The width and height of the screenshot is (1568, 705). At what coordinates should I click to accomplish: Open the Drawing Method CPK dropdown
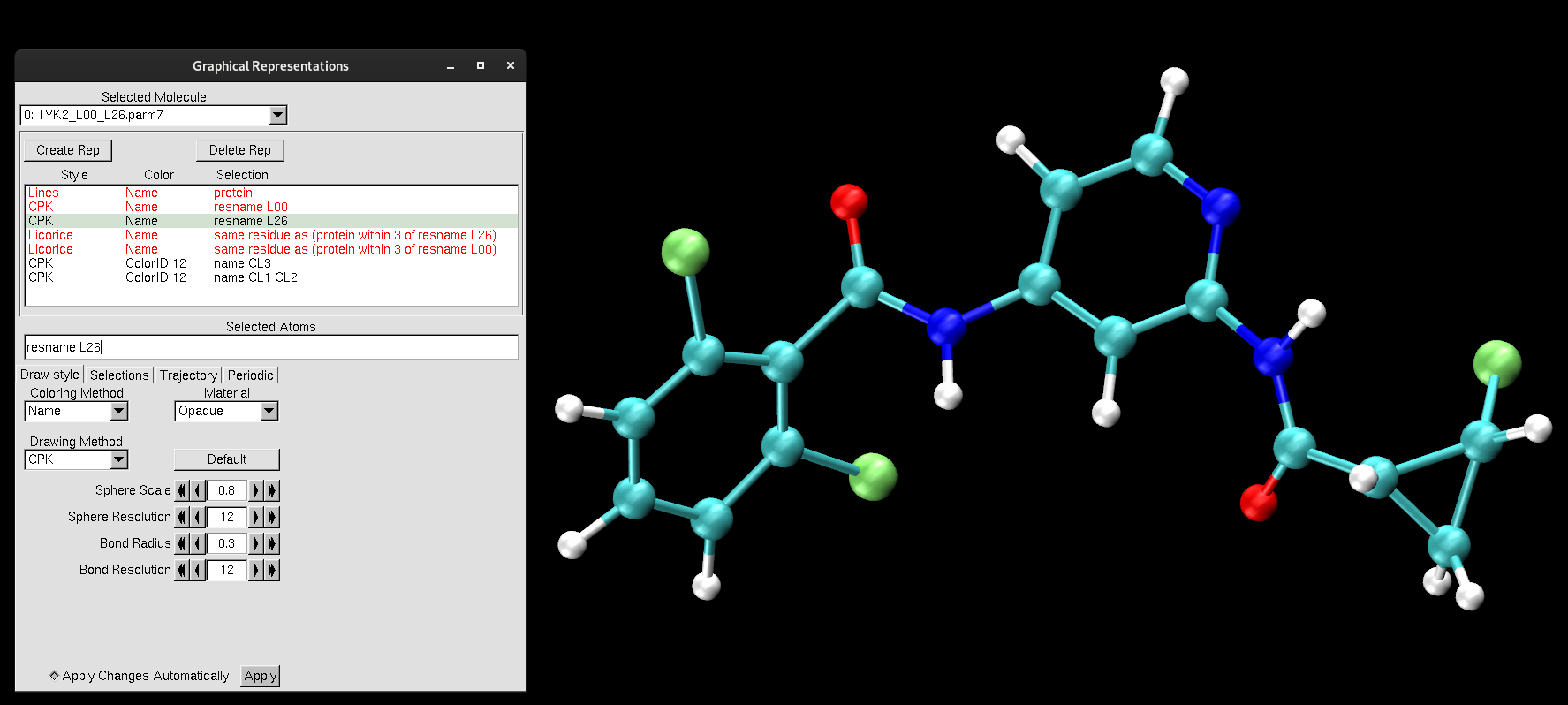coord(119,459)
